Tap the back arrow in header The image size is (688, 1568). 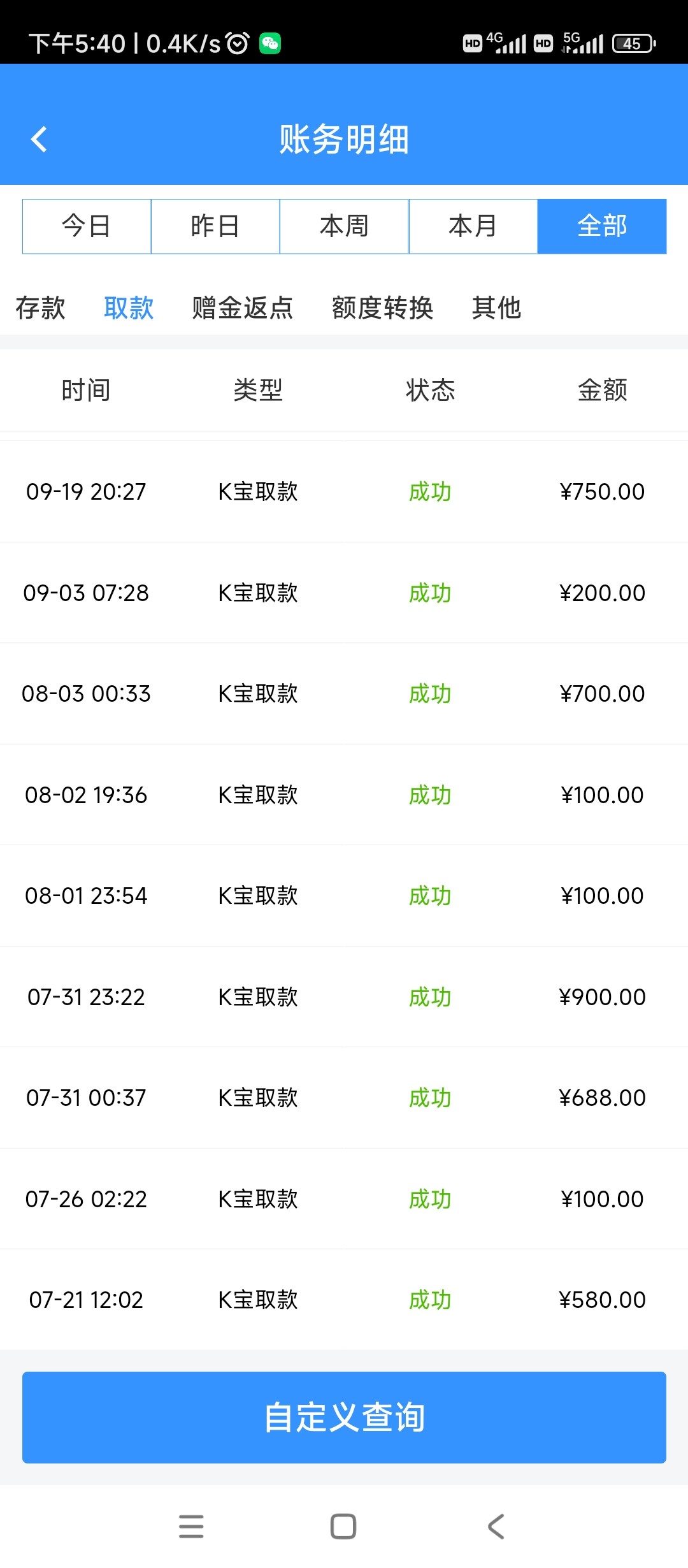point(39,139)
